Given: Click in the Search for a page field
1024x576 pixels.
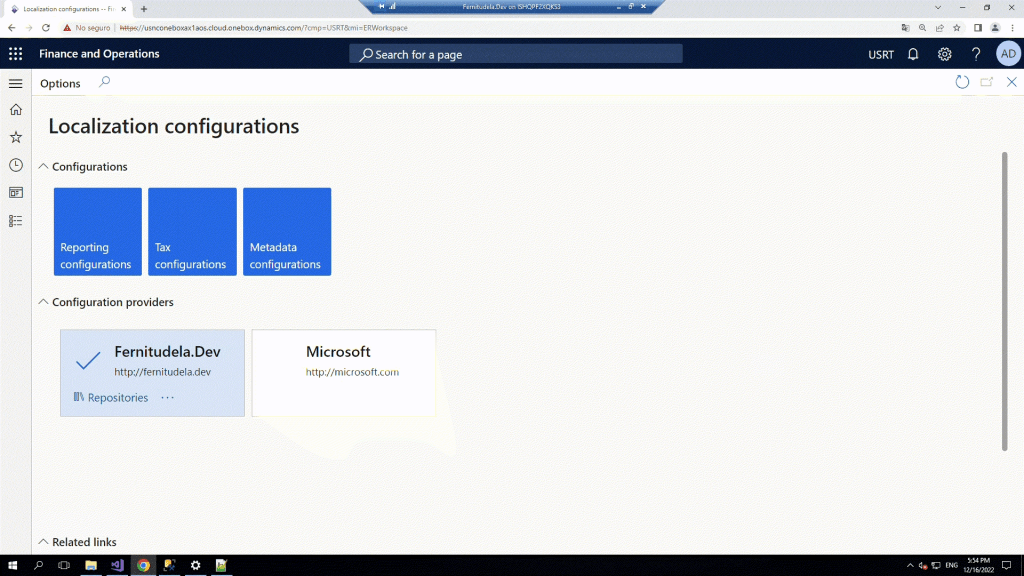Looking at the screenshot, I should click(516, 54).
